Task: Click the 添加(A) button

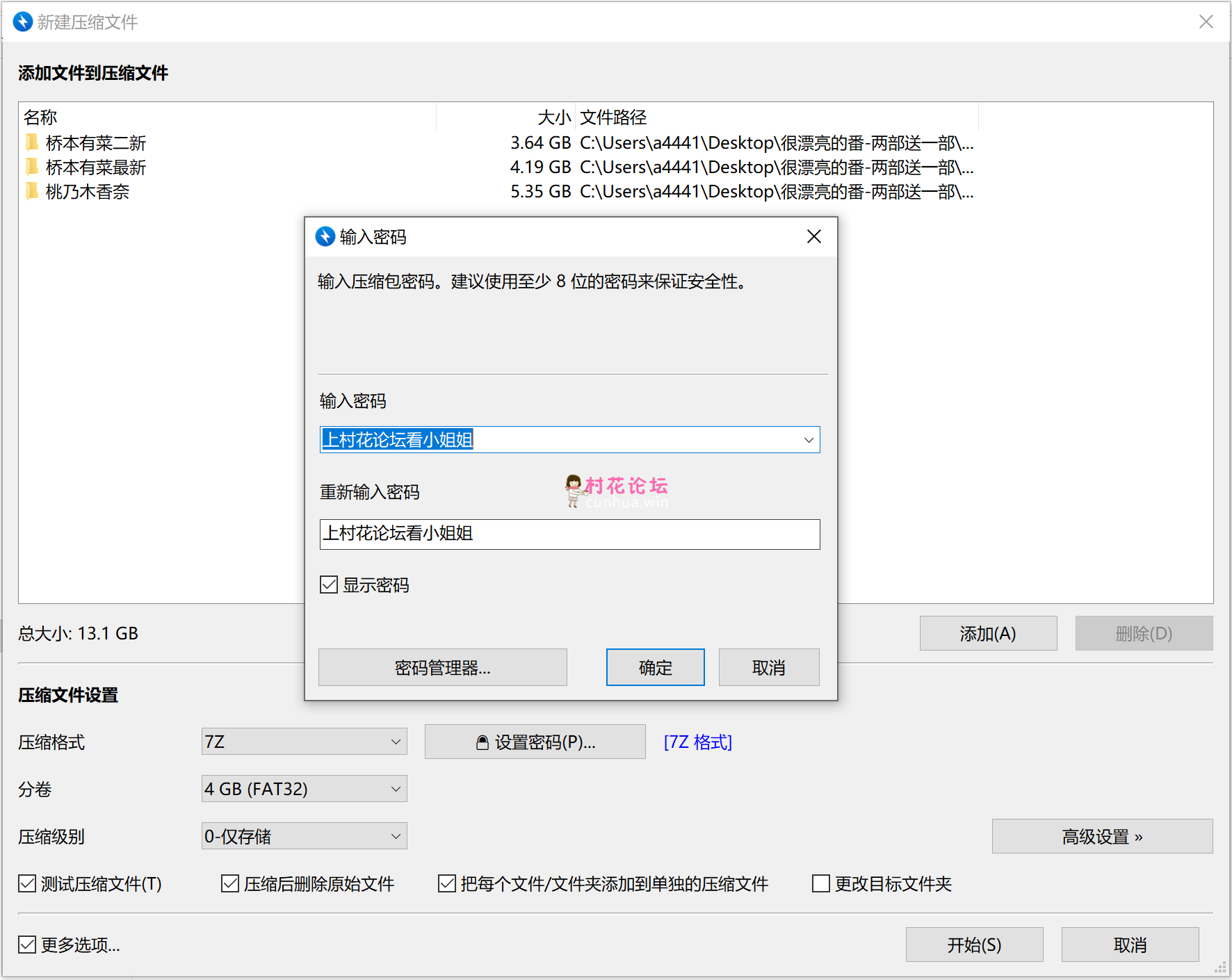Action: [988, 633]
